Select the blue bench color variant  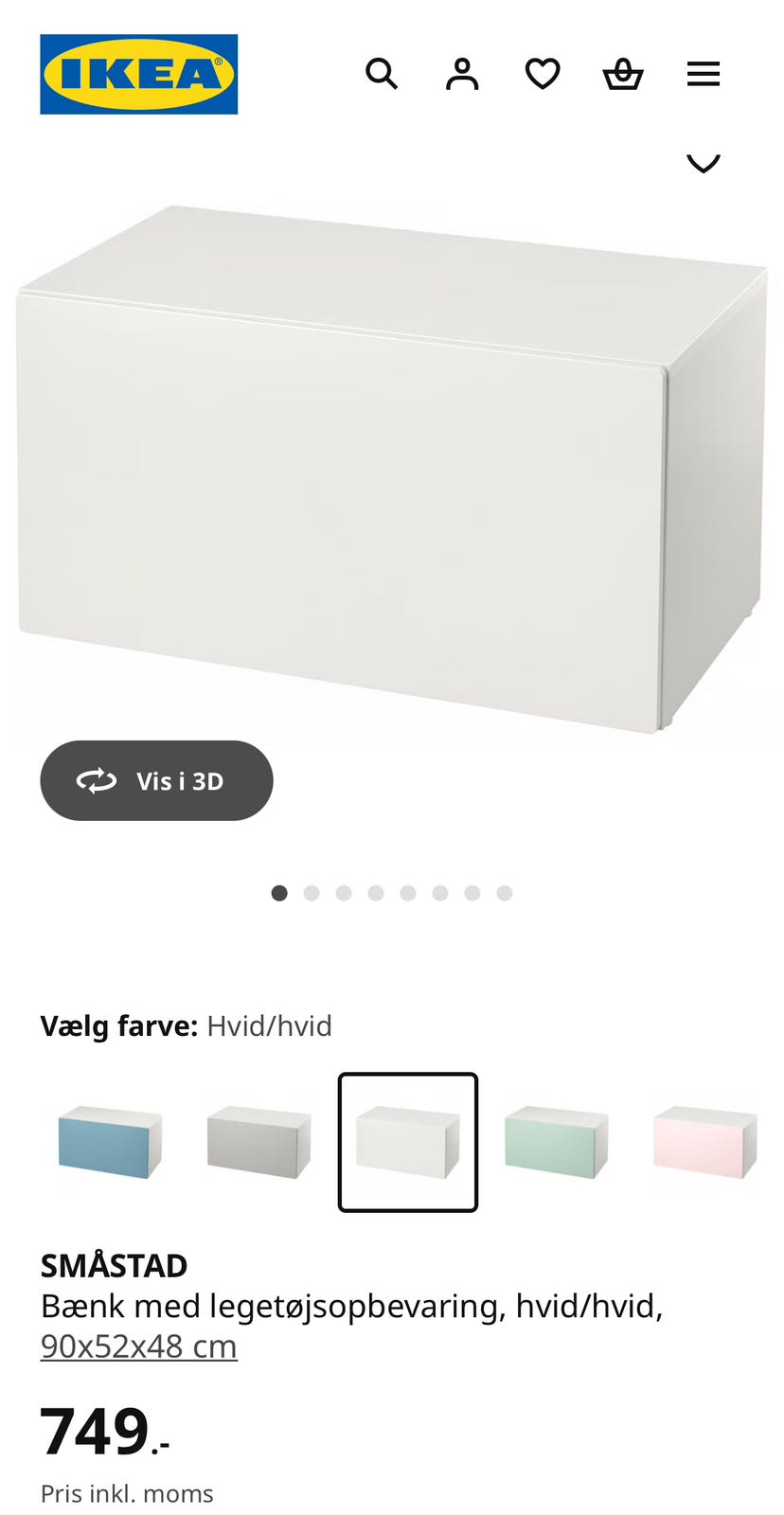click(x=110, y=1142)
